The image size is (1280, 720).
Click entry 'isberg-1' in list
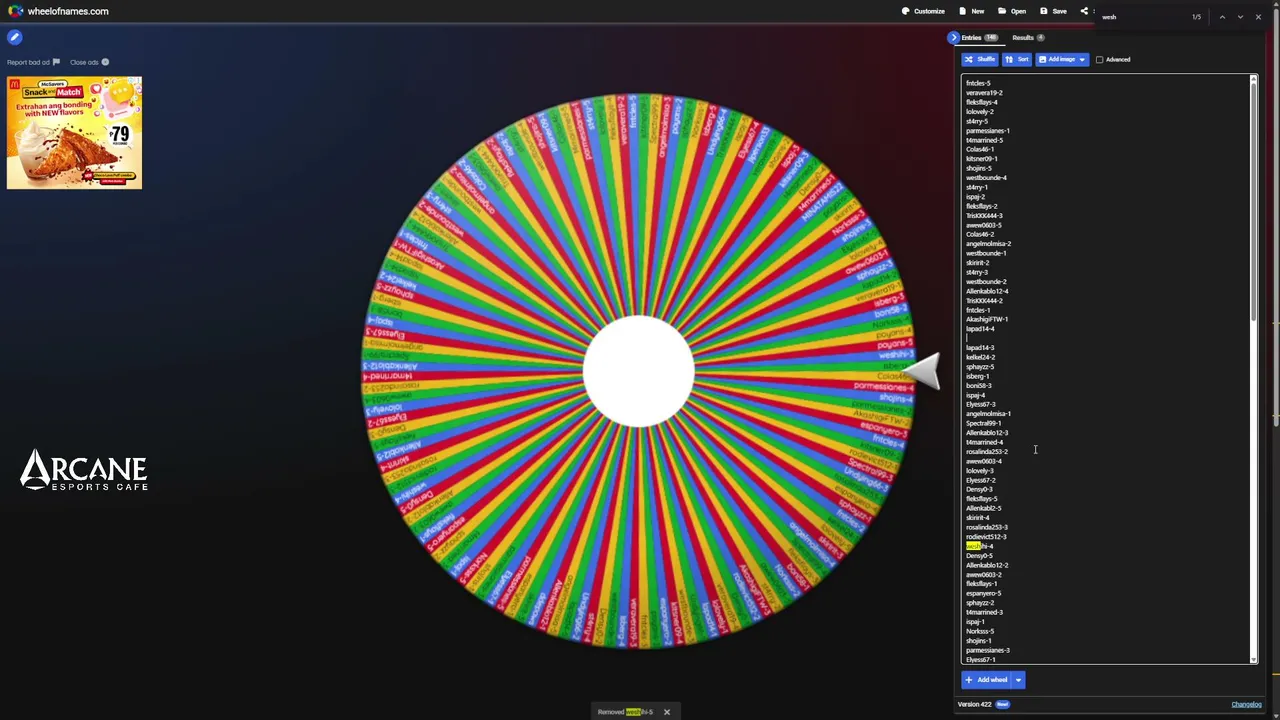pos(977,376)
